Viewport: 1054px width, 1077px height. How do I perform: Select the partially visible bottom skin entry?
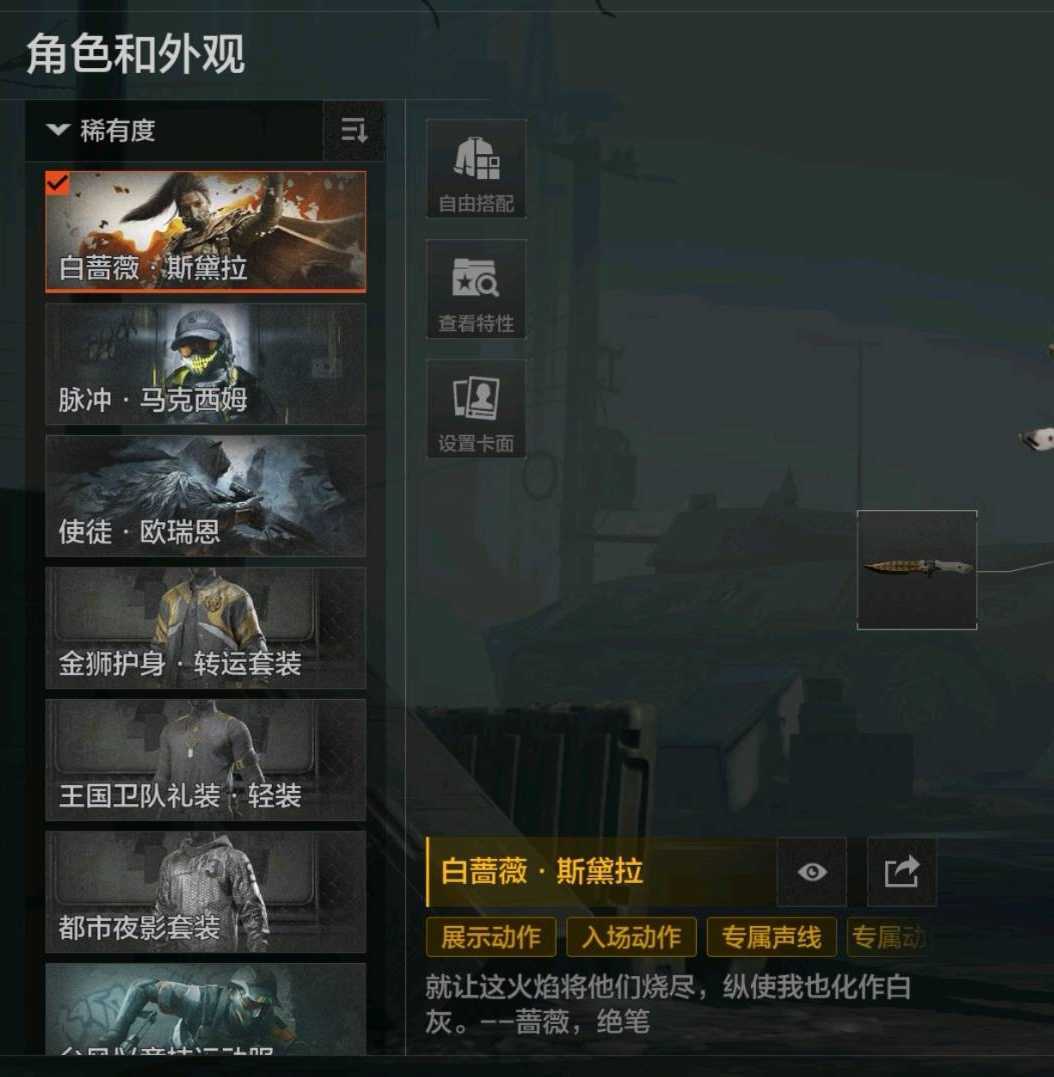point(206,1009)
